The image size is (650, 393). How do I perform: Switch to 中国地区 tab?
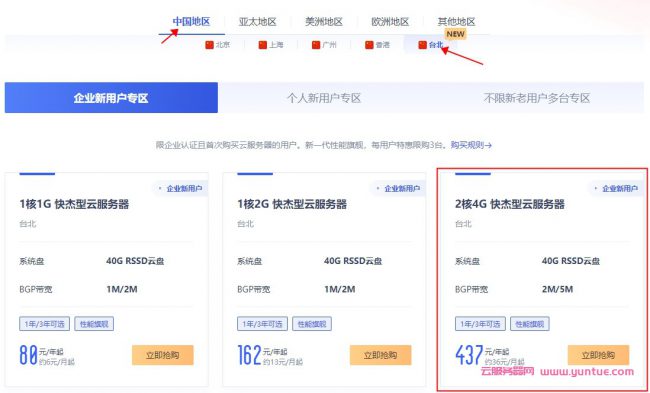coord(192,22)
